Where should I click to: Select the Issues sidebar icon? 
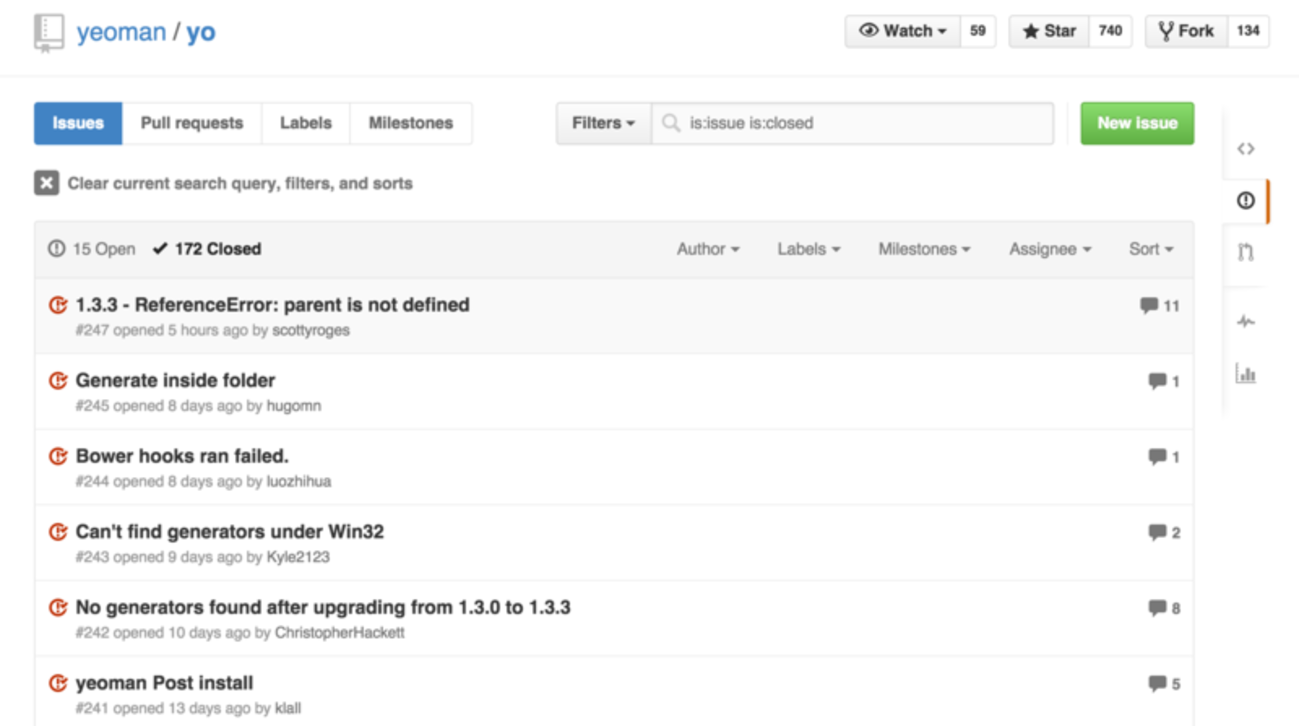(1245, 201)
